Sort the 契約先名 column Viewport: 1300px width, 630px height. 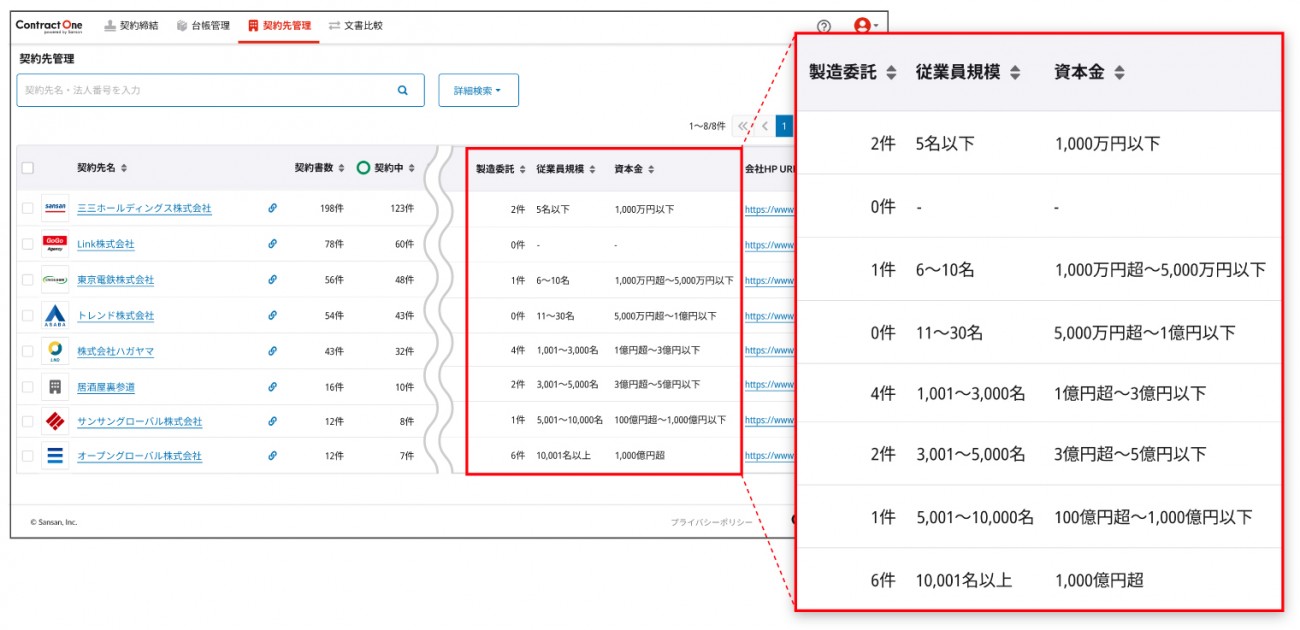pos(124,168)
